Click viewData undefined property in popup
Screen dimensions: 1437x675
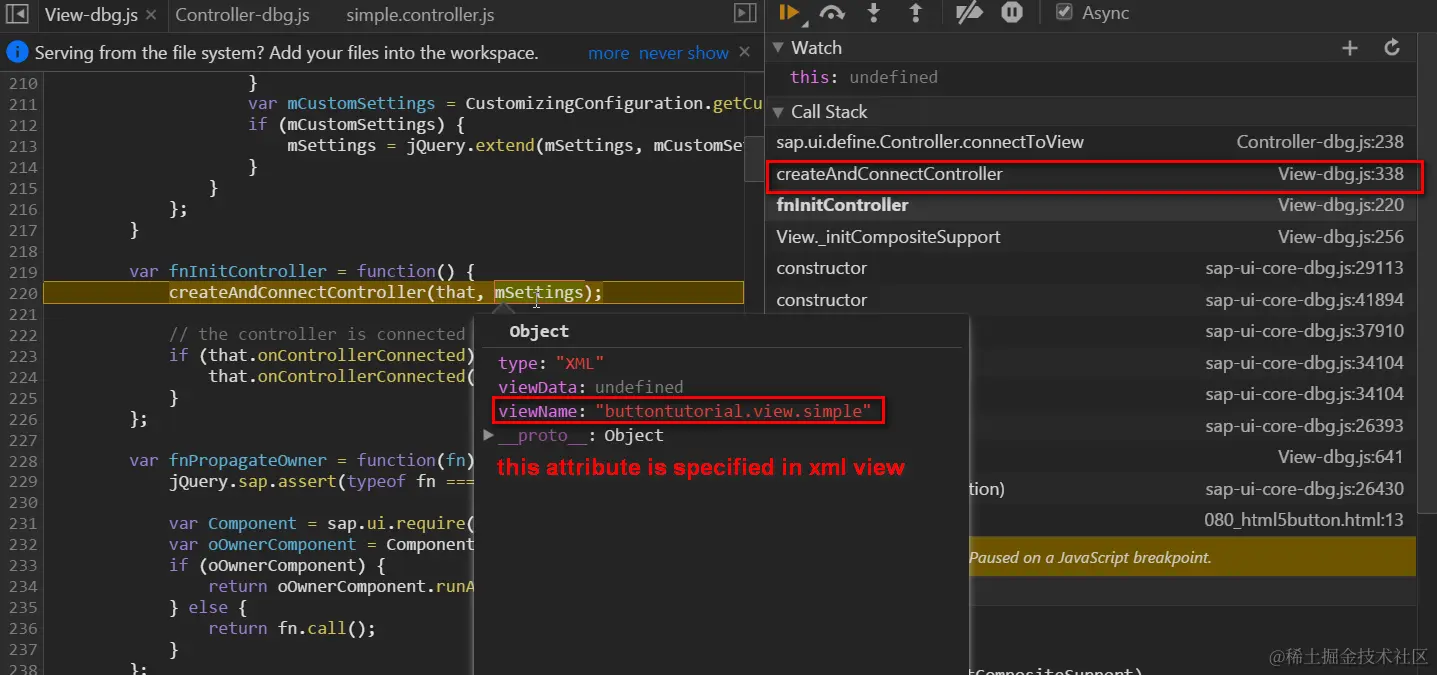click(x=591, y=387)
